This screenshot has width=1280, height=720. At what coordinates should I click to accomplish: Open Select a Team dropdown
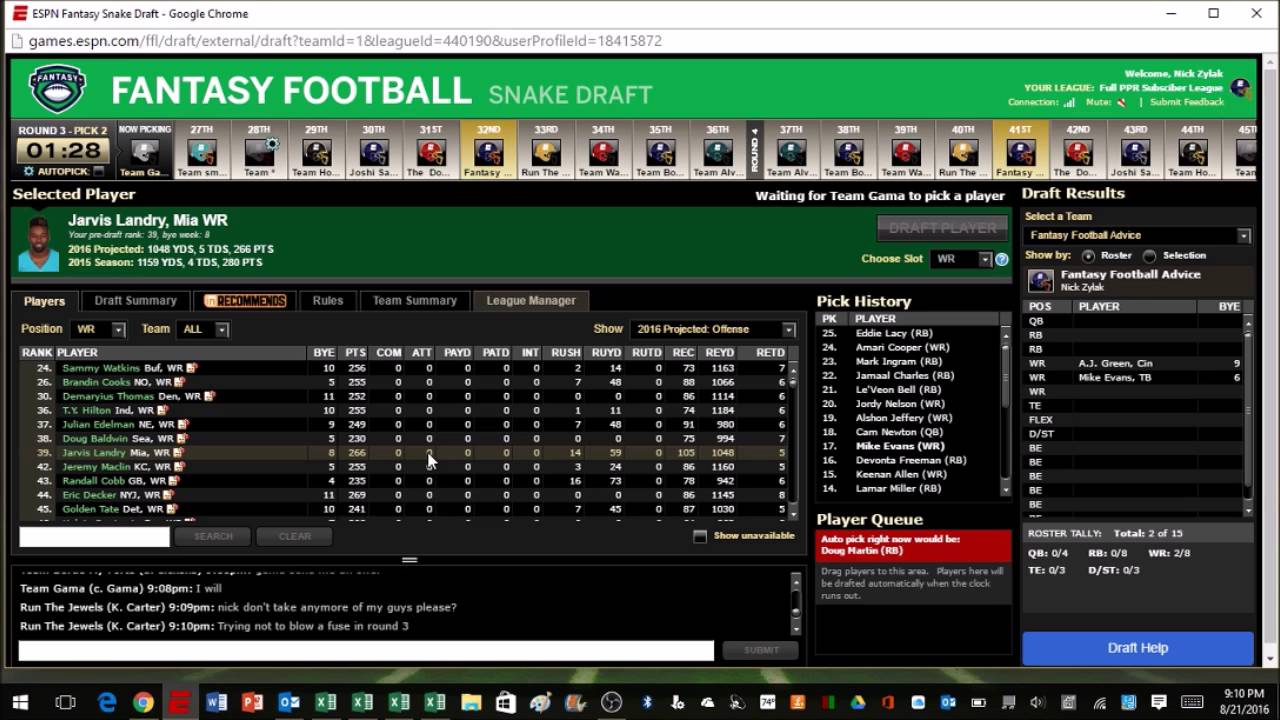pos(1137,235)
